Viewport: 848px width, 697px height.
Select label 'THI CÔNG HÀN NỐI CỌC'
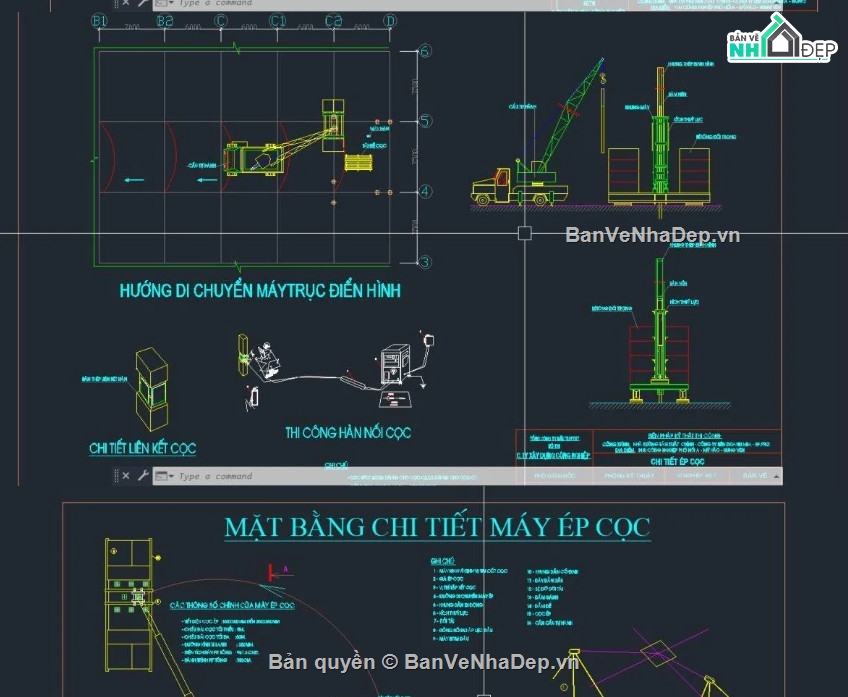click(348, 433)
